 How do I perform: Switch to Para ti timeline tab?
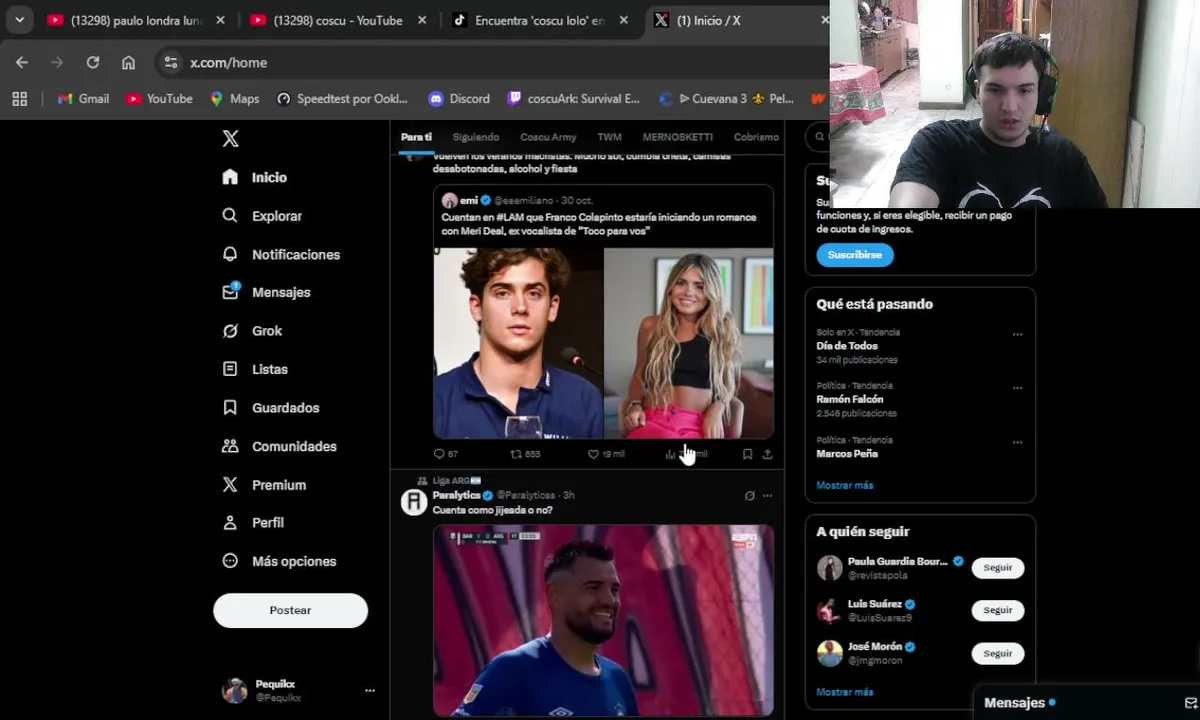click(x=416, y=137)
